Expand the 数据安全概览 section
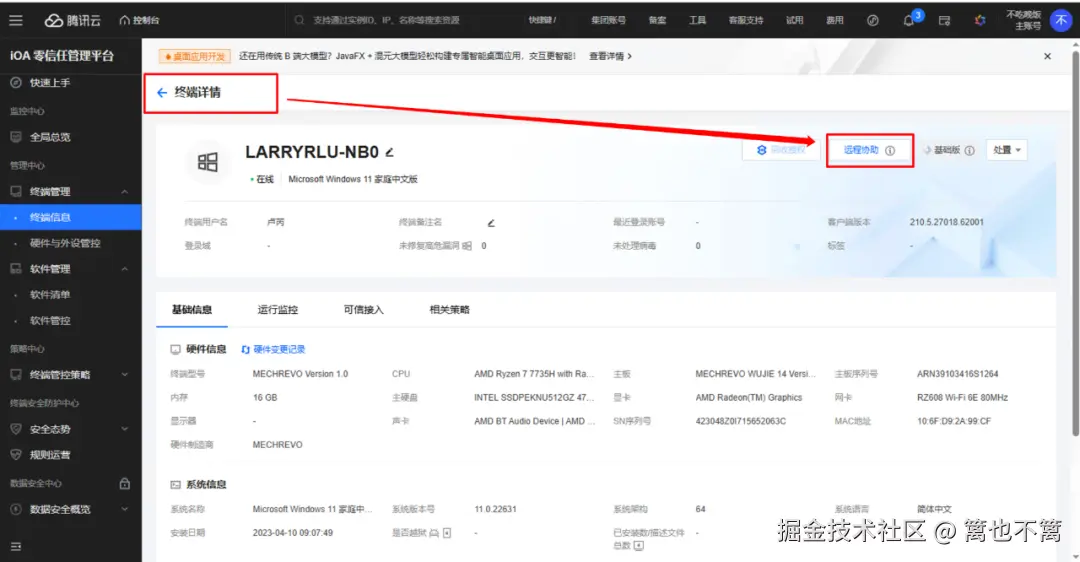The image size is (1080, 562). coord(125,509)
